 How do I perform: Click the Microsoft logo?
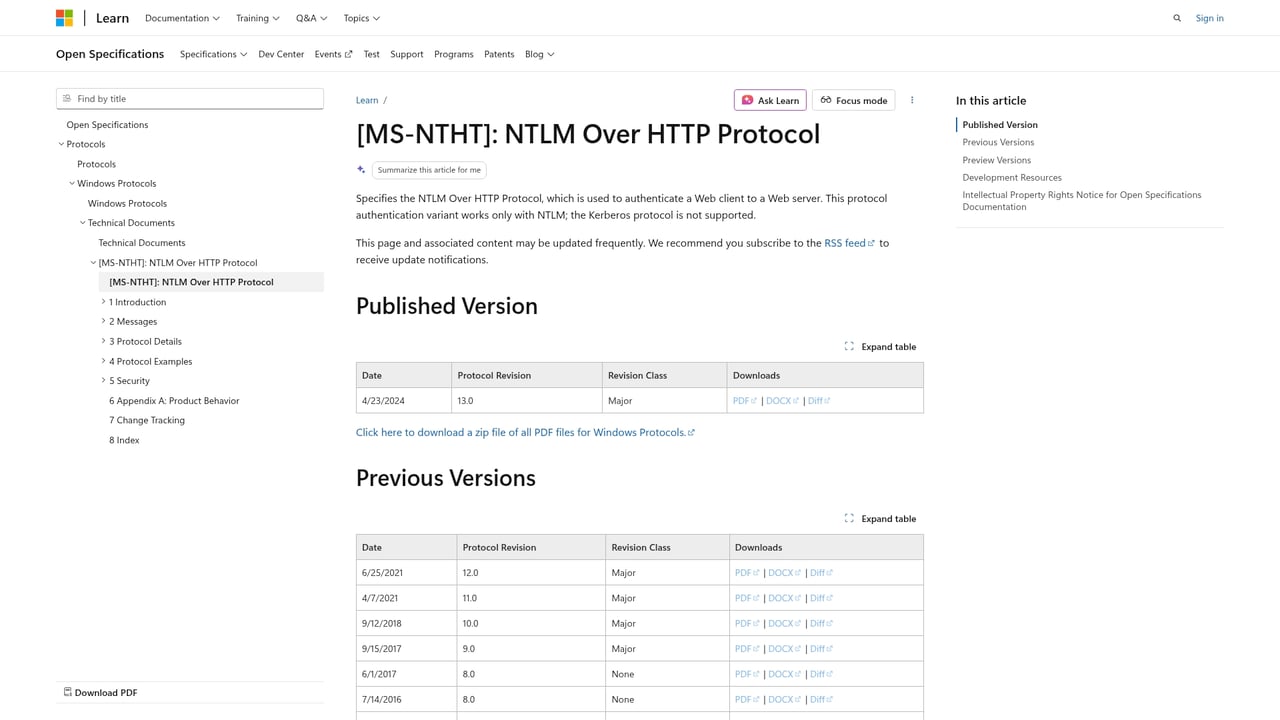click(64, 17)
